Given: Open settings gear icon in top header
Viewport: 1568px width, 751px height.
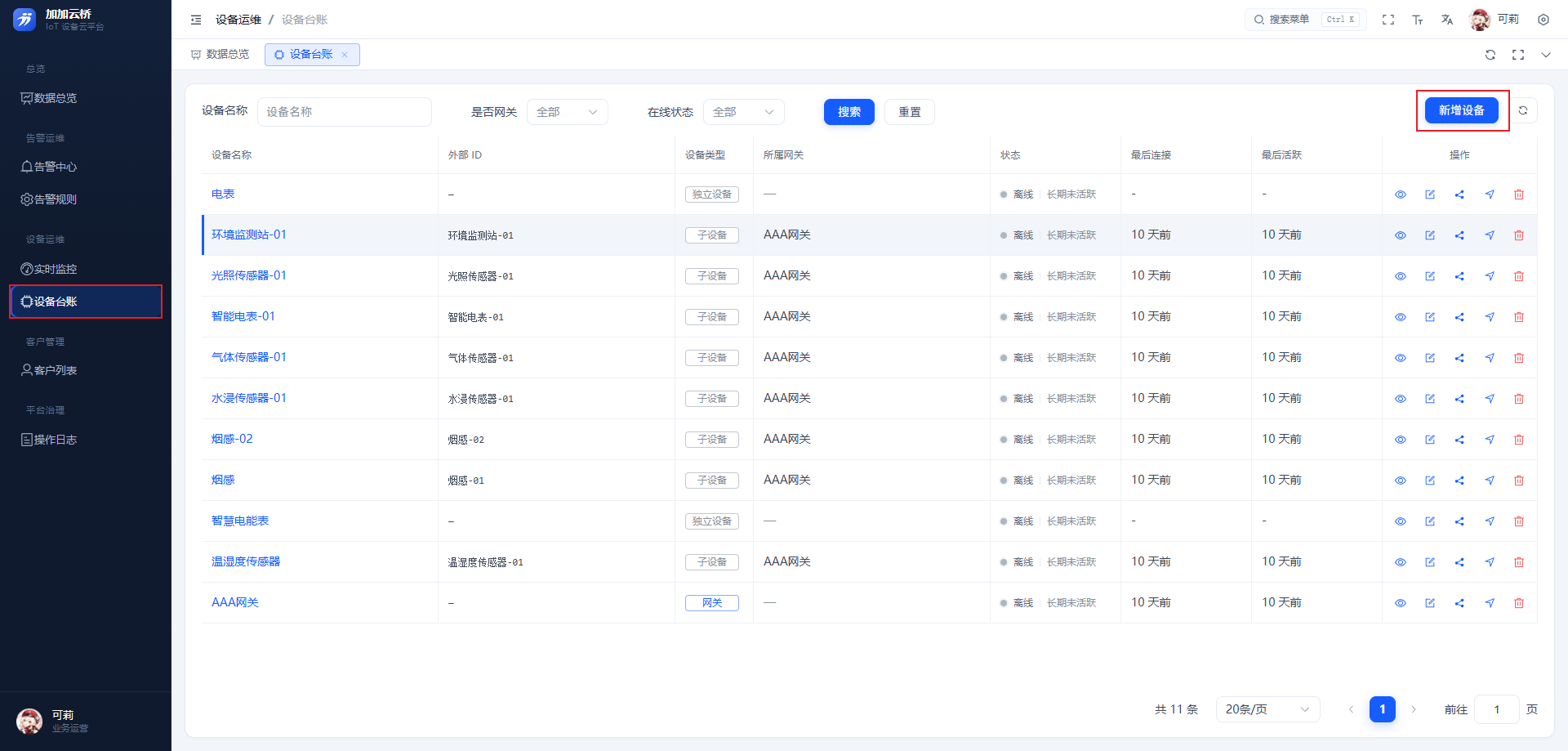Looking at the screenshot, I should [1543, 20].
